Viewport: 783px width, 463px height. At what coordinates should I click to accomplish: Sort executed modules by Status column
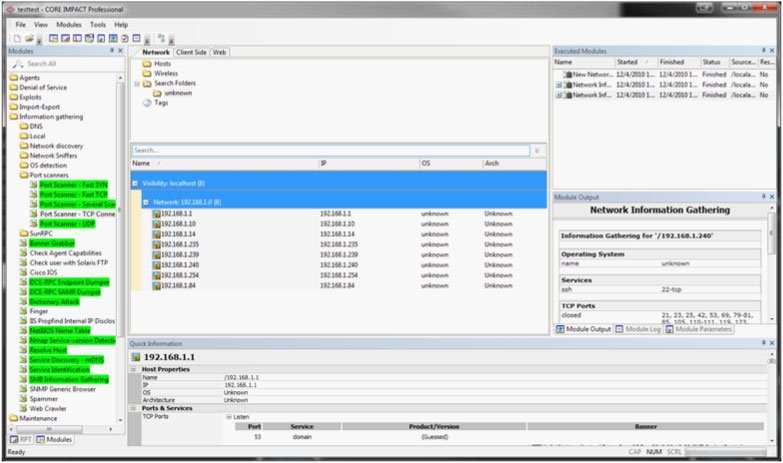715,62
